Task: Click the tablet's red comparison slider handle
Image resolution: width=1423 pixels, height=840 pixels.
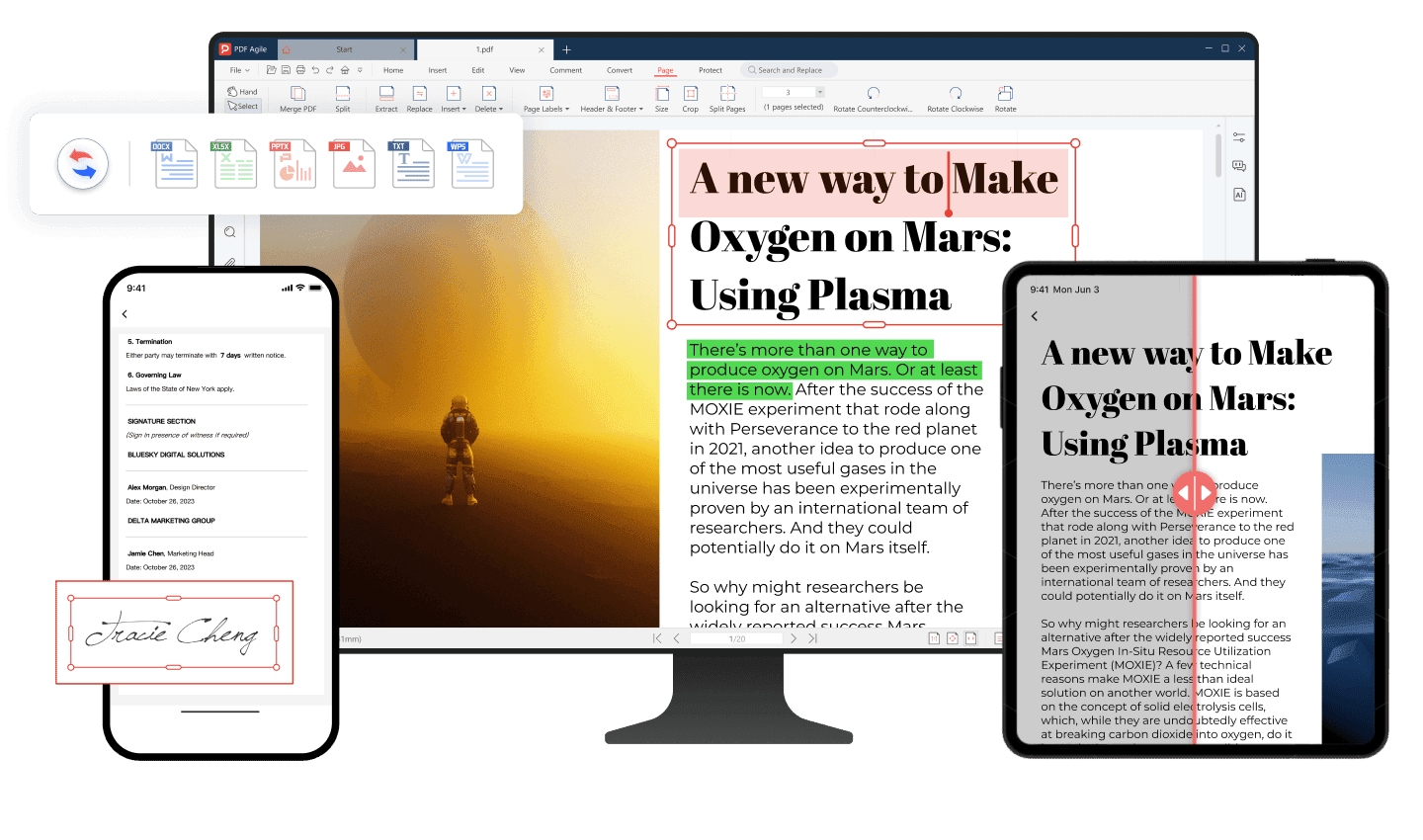Action: pos(1195,491)
